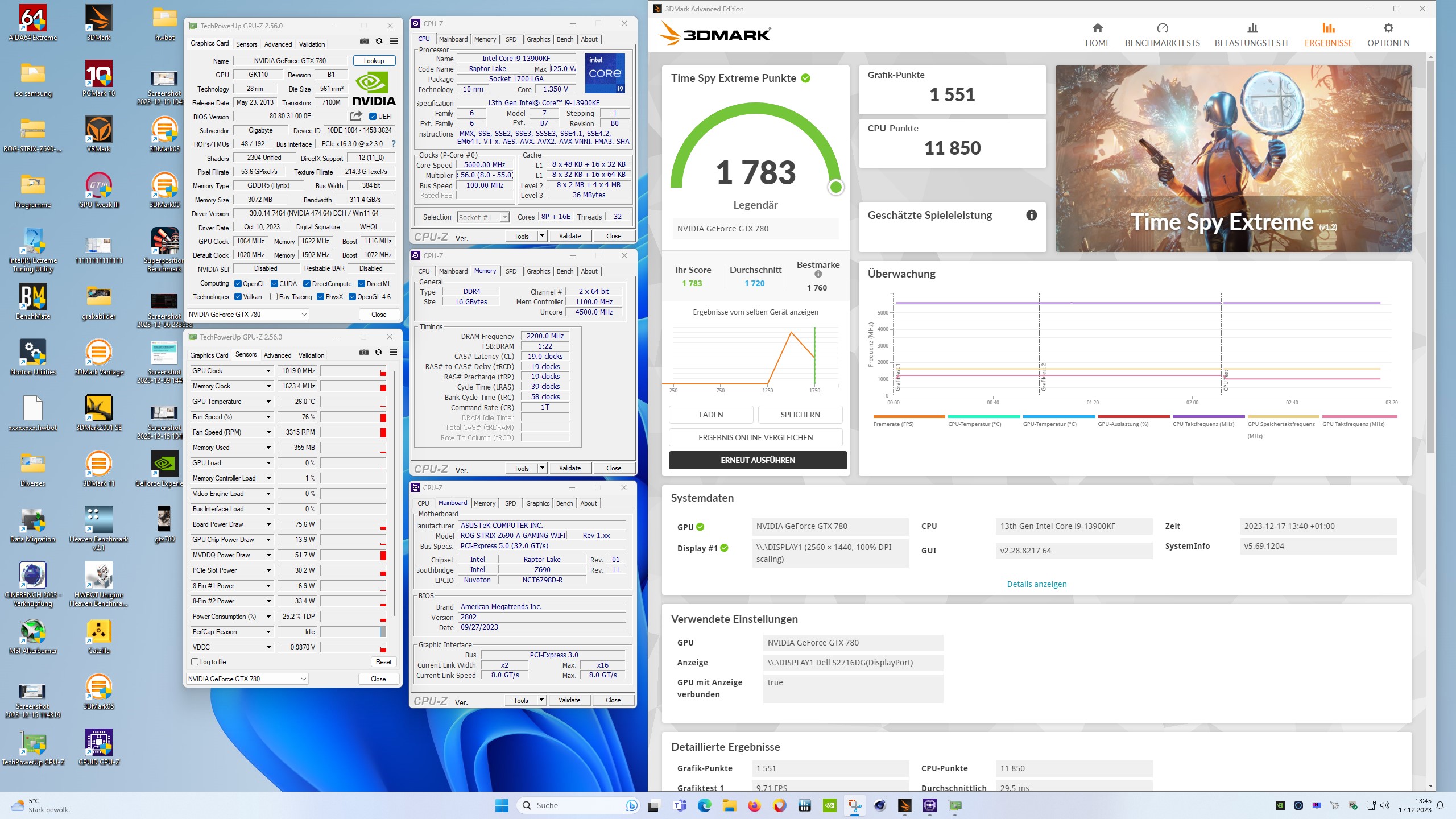This screenshot has width=1456, height=819.
Task: Open Firefox from the taskbar
Action: pos(754,805)
